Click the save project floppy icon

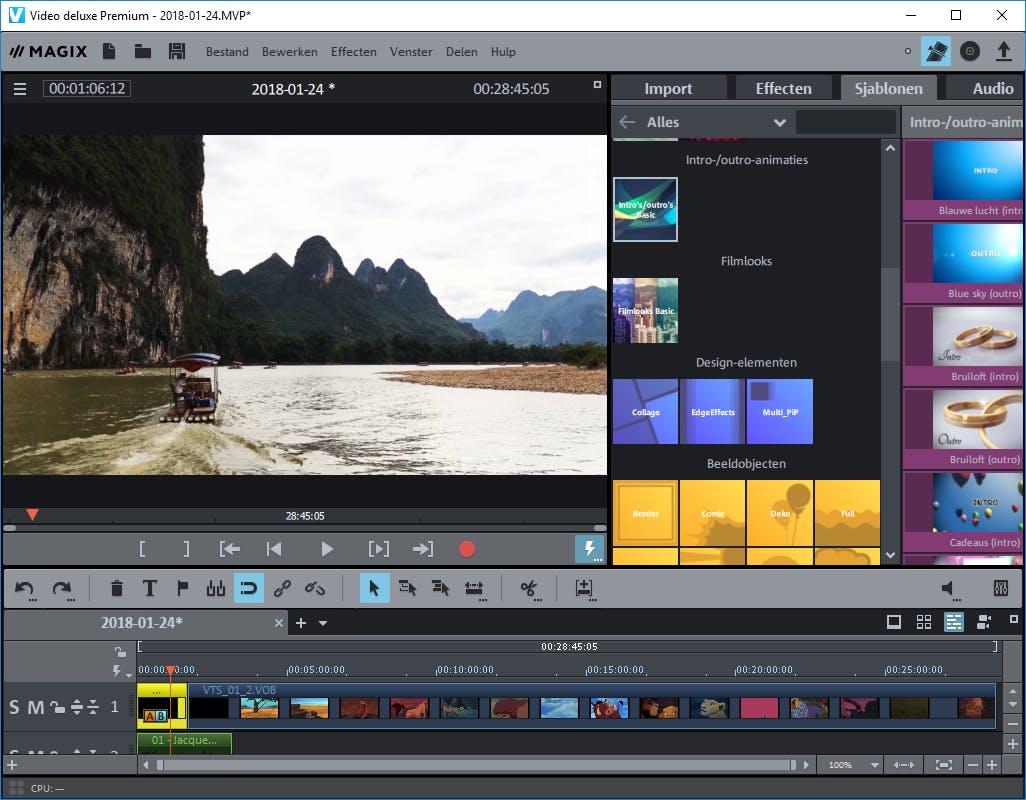tap(177, 52)
